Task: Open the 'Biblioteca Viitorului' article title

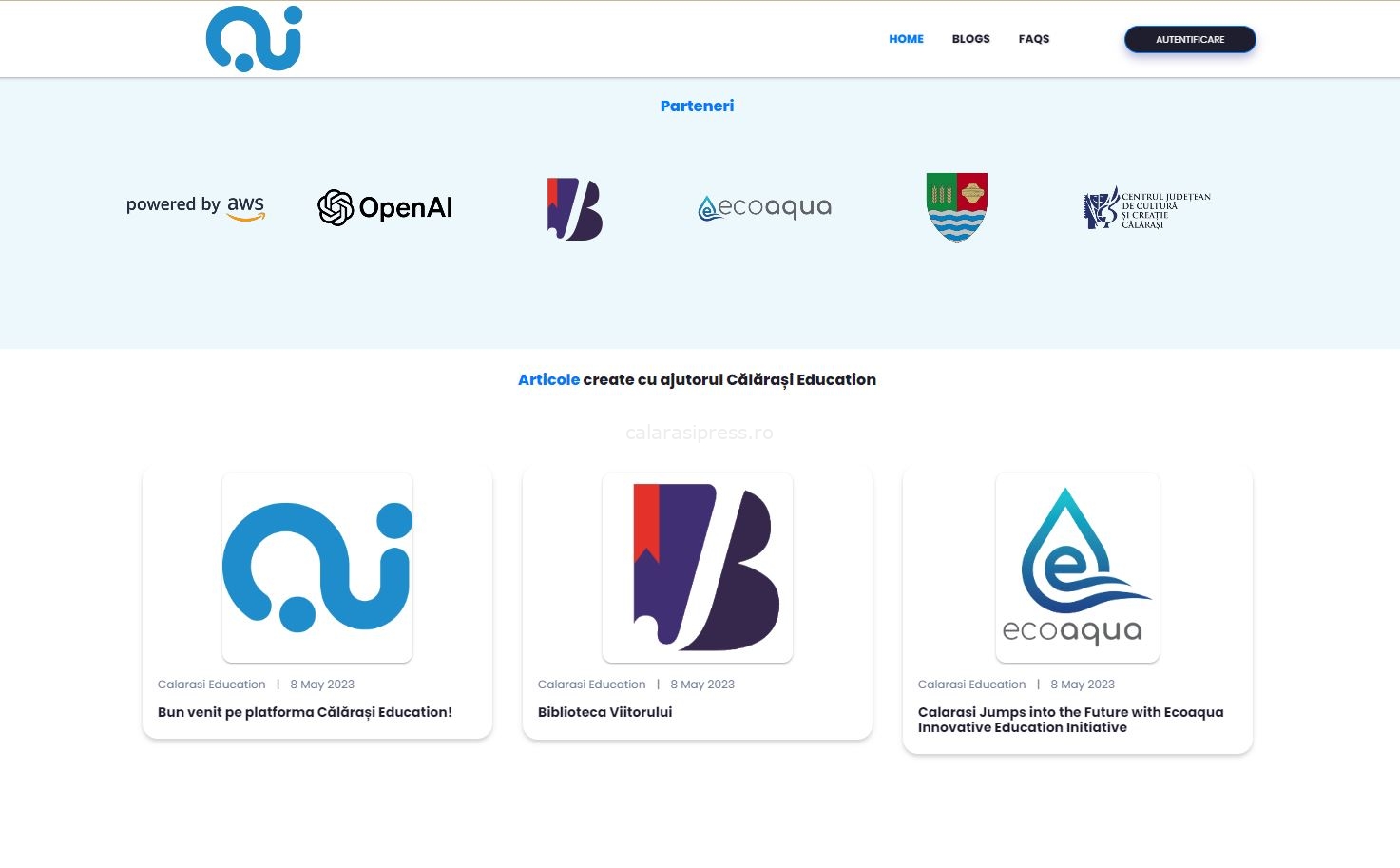Action: tap(605, 712)
